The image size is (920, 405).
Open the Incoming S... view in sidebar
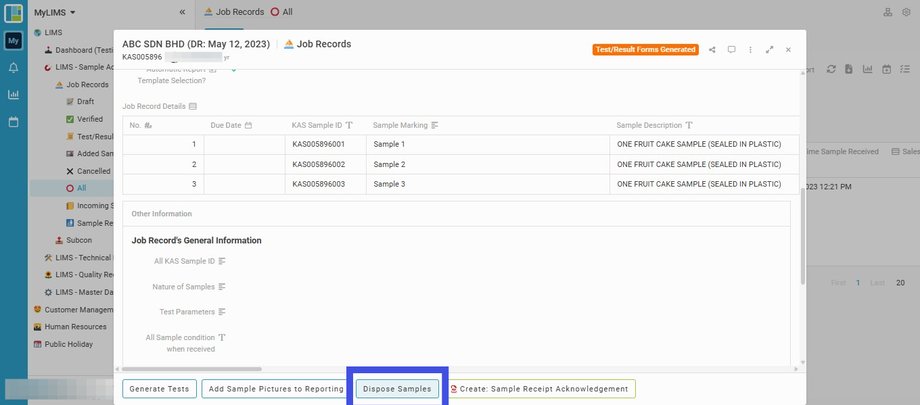click(x=89, y=206)
